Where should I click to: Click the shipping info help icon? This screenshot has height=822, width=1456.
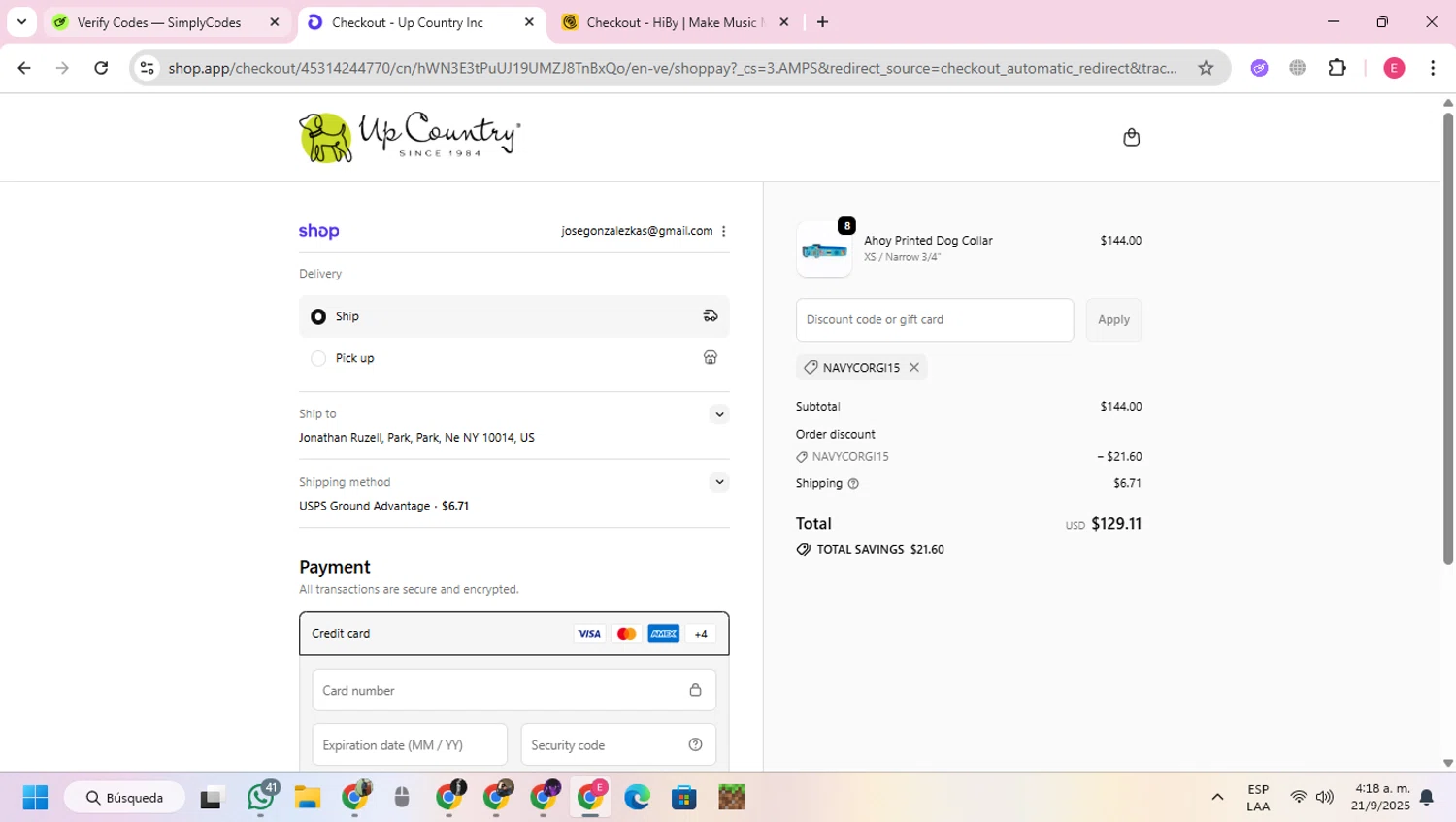tap(853, 484)
